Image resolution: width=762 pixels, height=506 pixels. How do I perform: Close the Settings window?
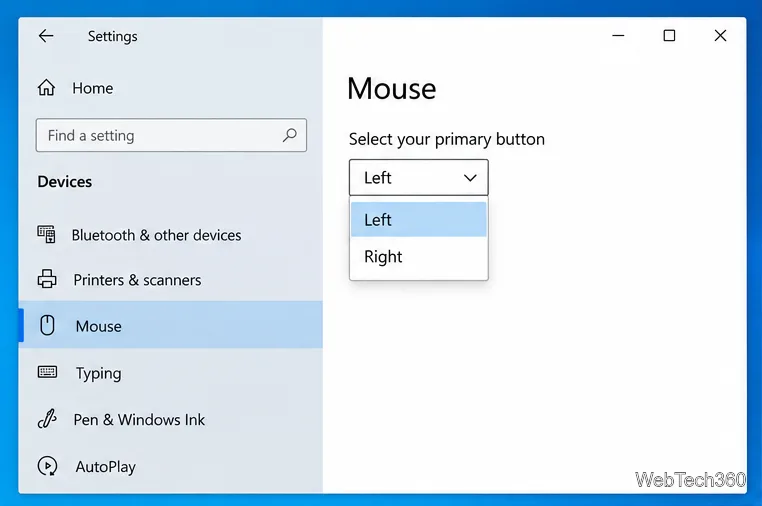[x=720, y=35]
